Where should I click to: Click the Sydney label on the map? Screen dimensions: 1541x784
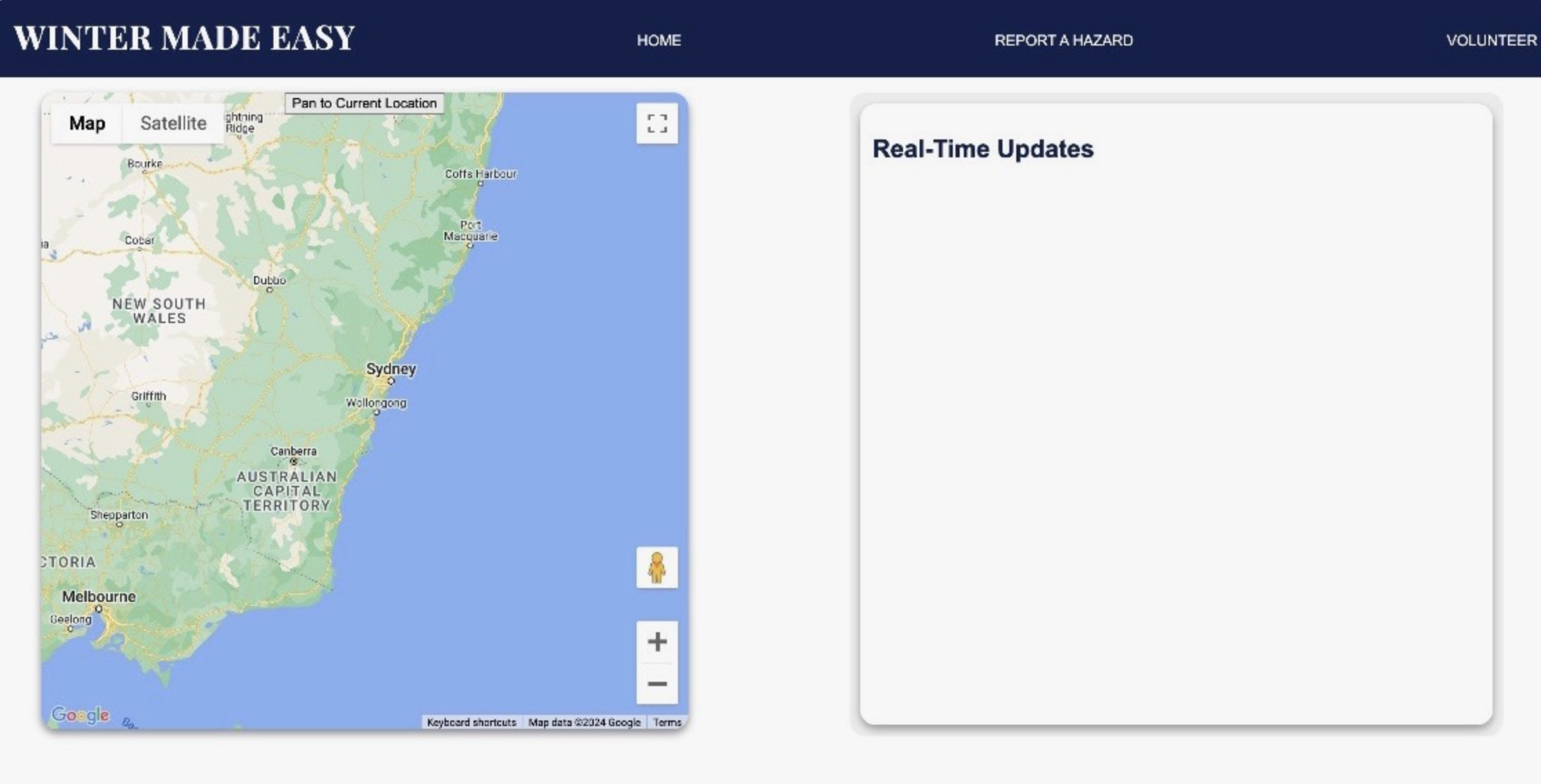(391, 369)
